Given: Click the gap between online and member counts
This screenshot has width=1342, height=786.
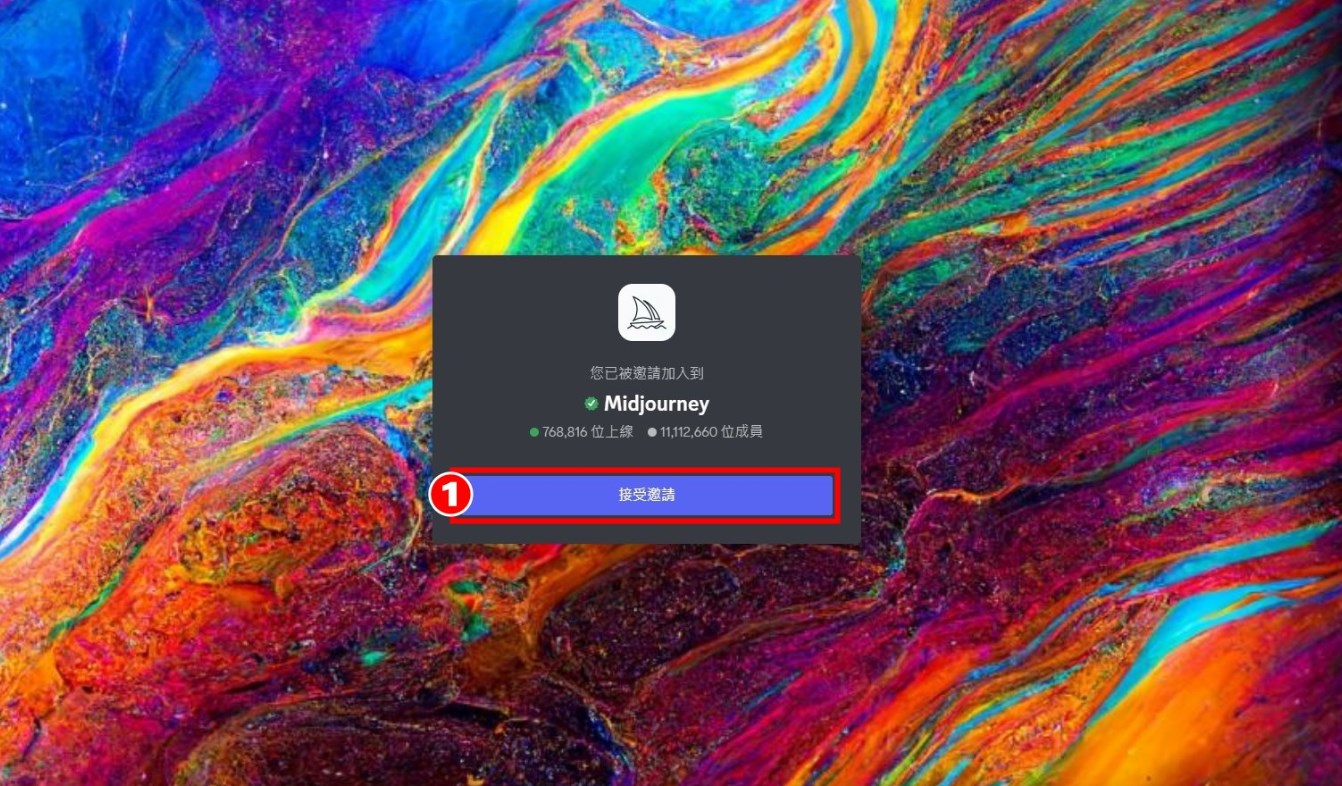Looking at the screenshot, I should point(640,433).
